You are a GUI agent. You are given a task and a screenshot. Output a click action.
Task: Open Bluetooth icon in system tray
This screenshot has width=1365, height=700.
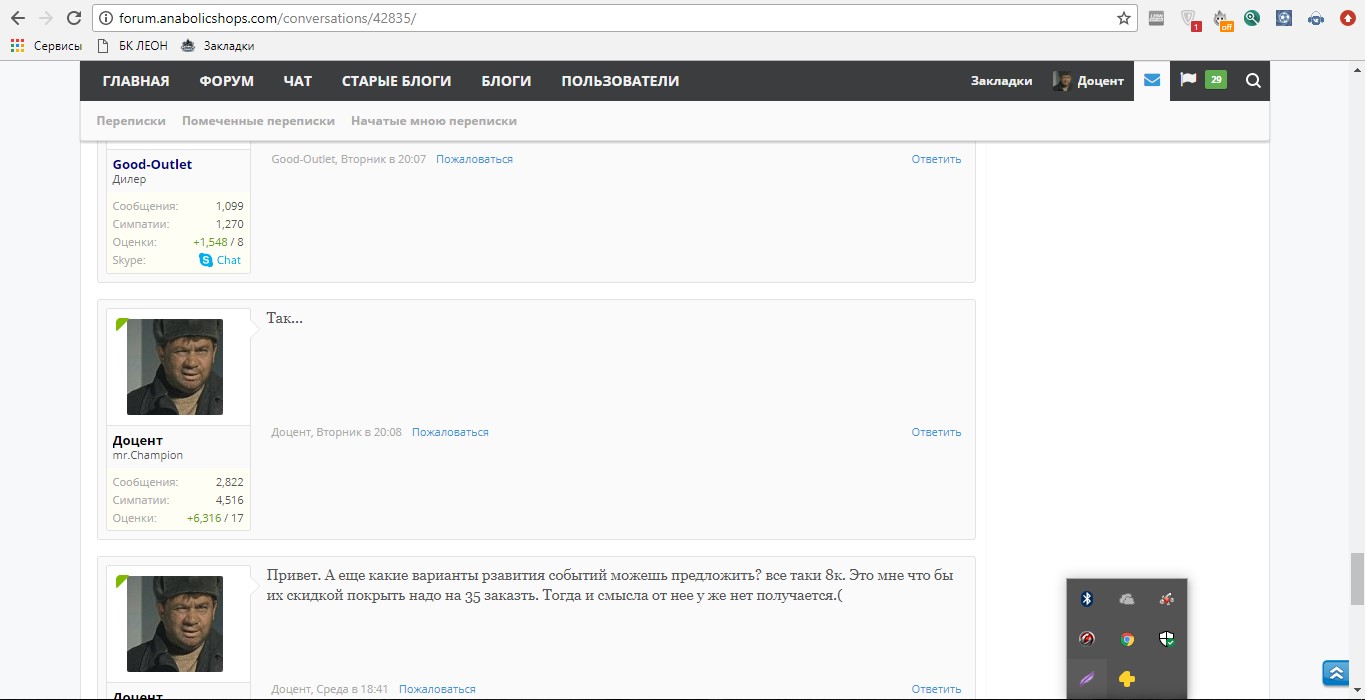(x=1087, y=599)
